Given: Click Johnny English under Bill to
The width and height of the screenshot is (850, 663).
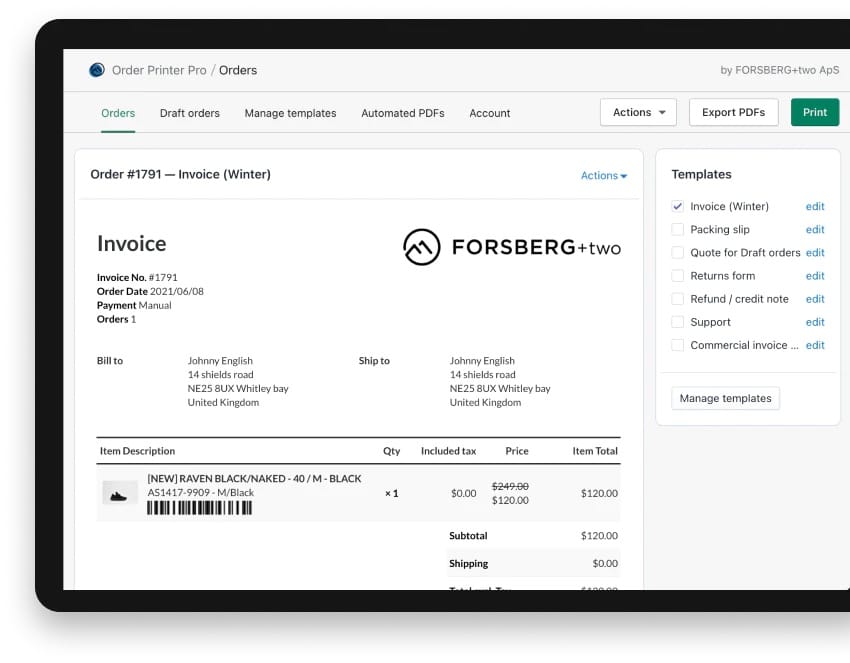Looking at the screenshot, I should [220, 361].
